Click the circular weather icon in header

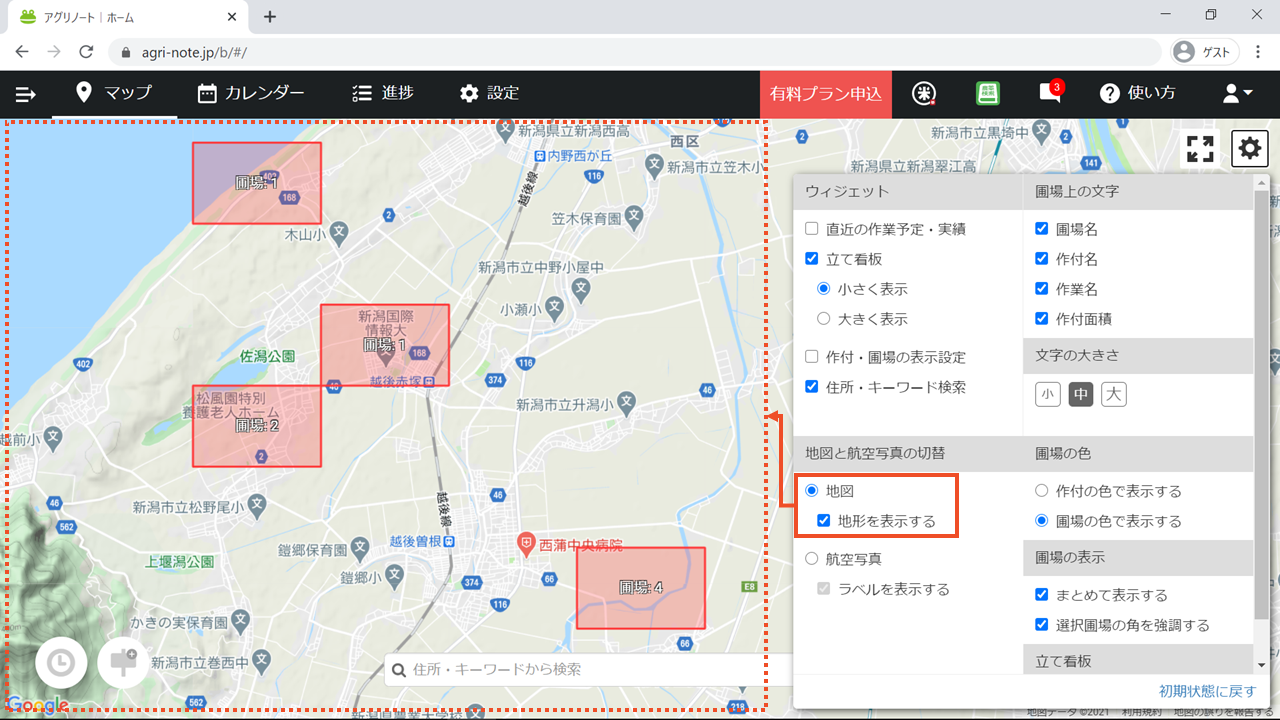point(924,93)
